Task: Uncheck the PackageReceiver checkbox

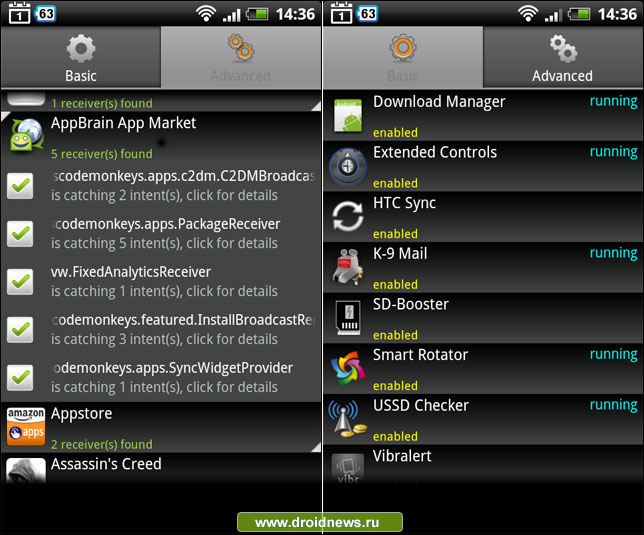Action: [x=20, y=234]
